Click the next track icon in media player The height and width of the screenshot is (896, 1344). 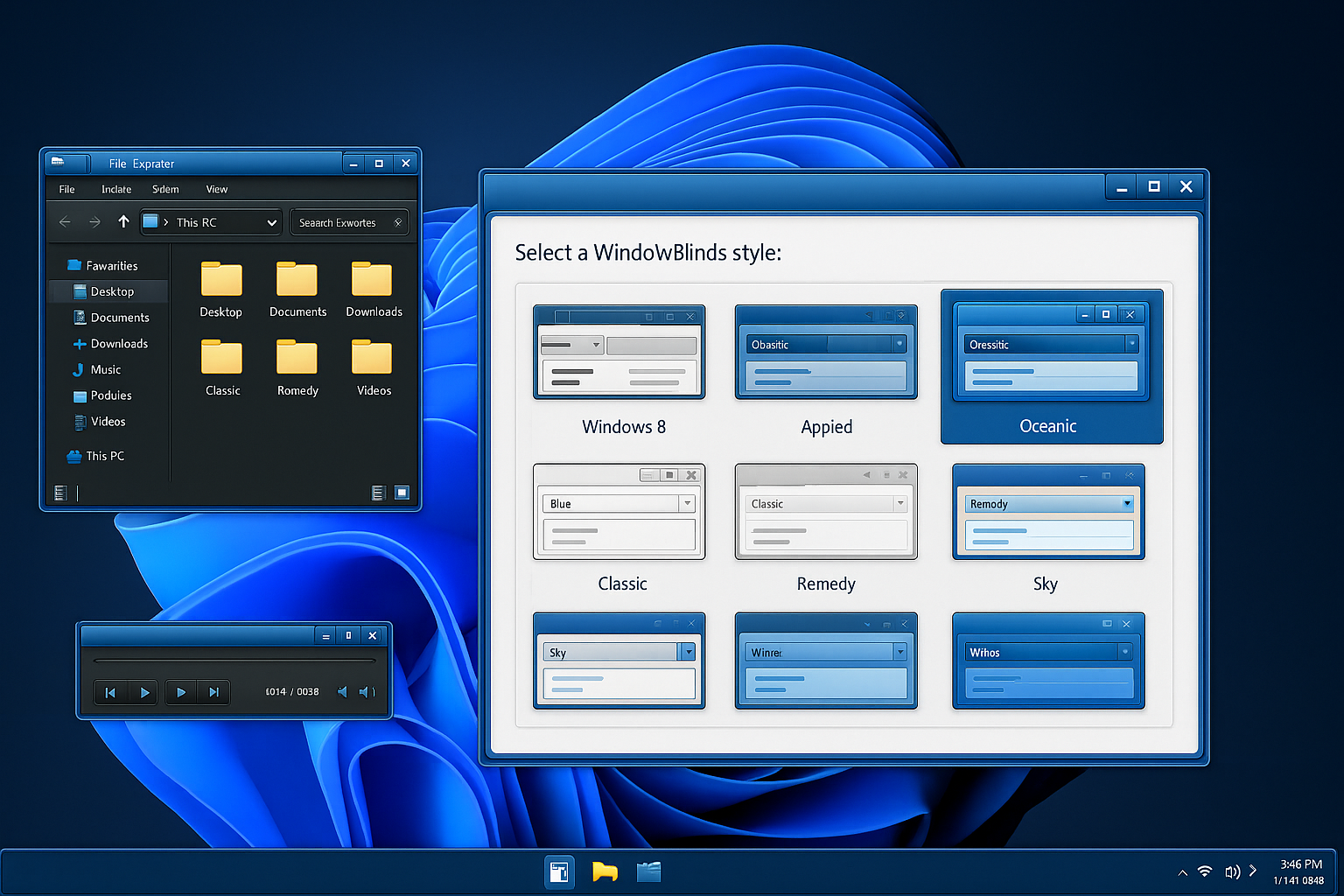[x=214, y=692]
